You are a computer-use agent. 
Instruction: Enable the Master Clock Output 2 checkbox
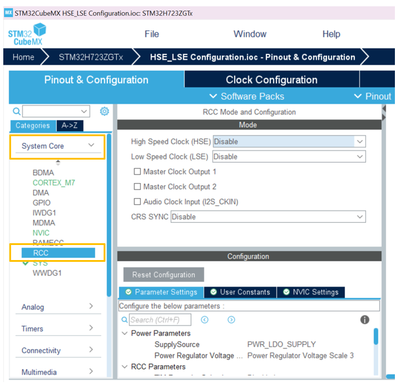(137, 186)
